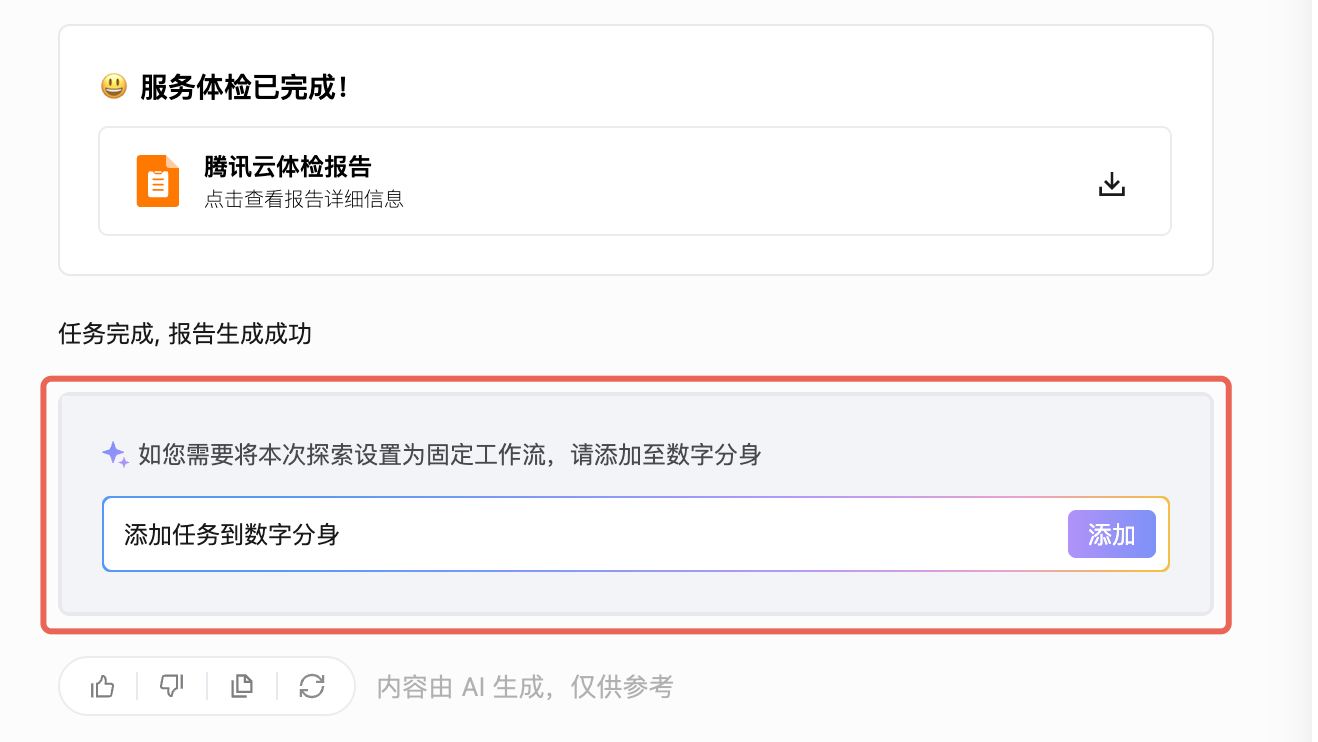Click the 内容由 AI 生成 disclaimer text
The height and width of the screenshot is (742, 1318).
coord(525,687)
